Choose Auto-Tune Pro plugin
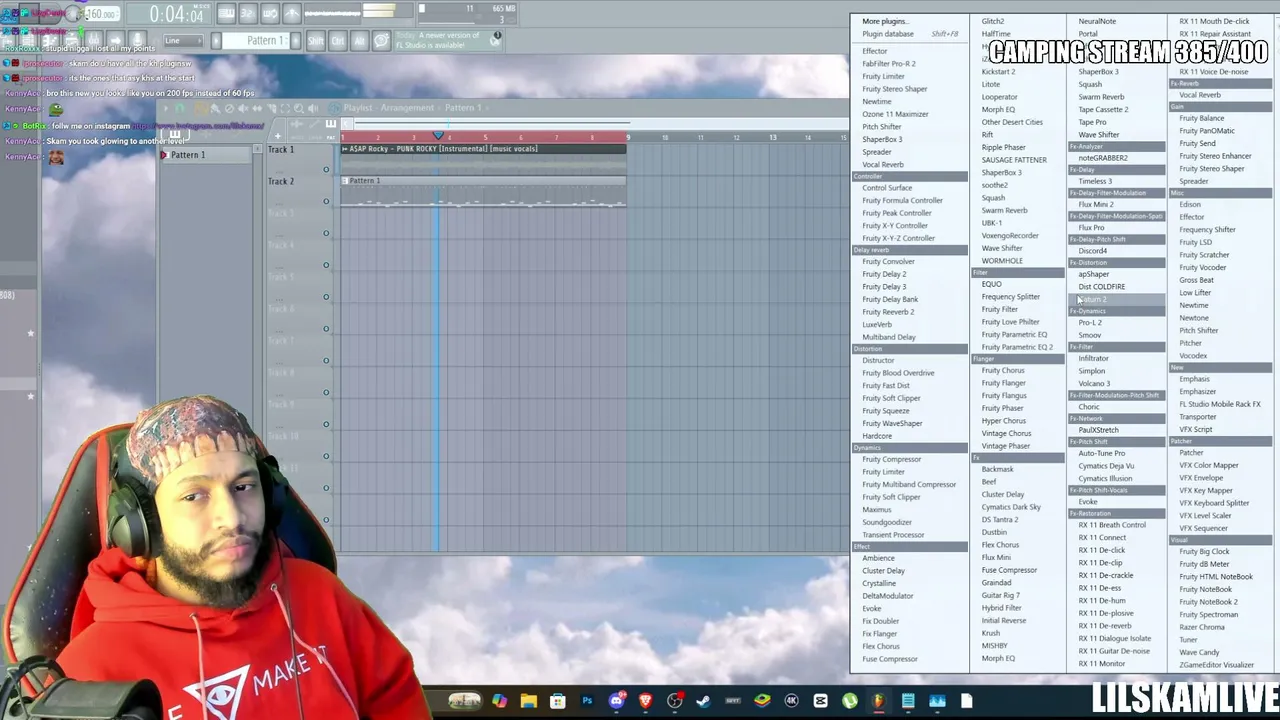1280x720 pixels. point(1102,453)
